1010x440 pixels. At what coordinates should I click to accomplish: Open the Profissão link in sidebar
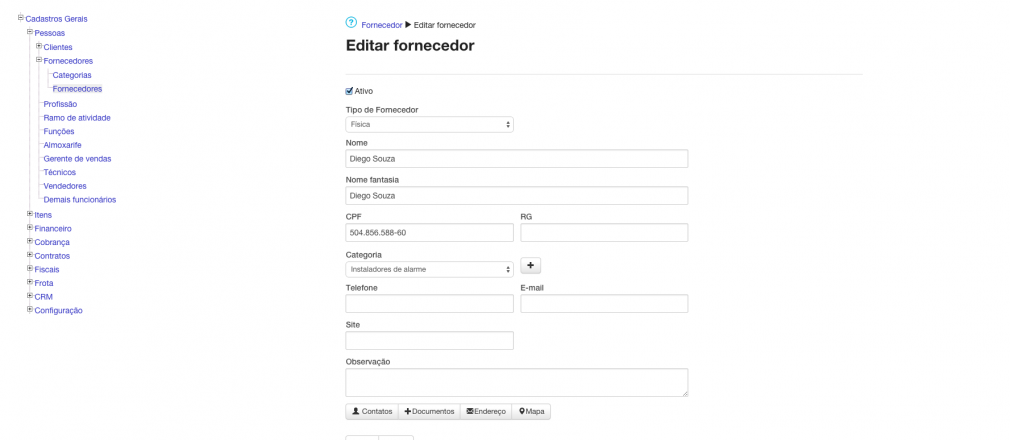(x=61, y=104)
